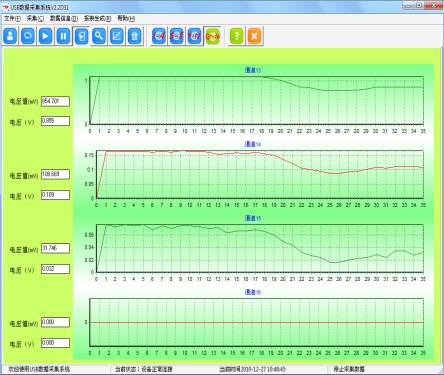Image resolution: width=444 pixels, height=375 pixels.
Task: Click the magnifier search toolbar icon
Action: click(x=99, y=36)
